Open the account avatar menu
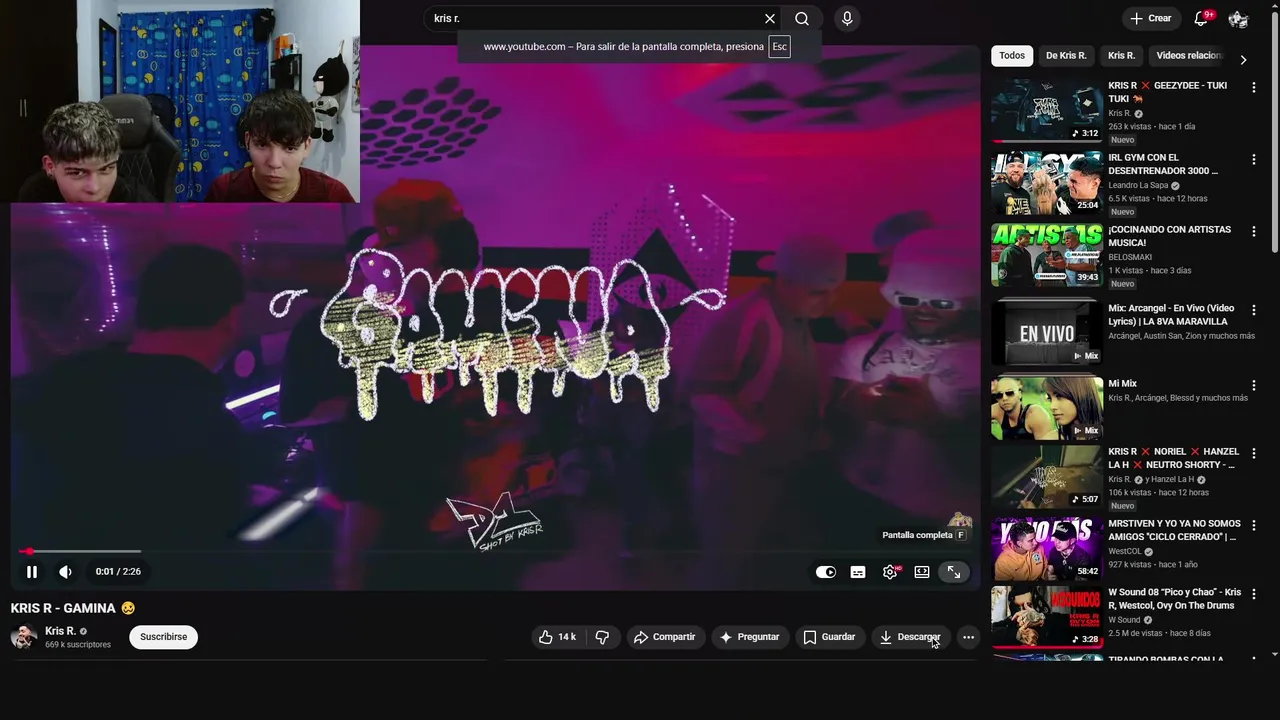The image size is (1280, 720). (x=1238, y=19)
